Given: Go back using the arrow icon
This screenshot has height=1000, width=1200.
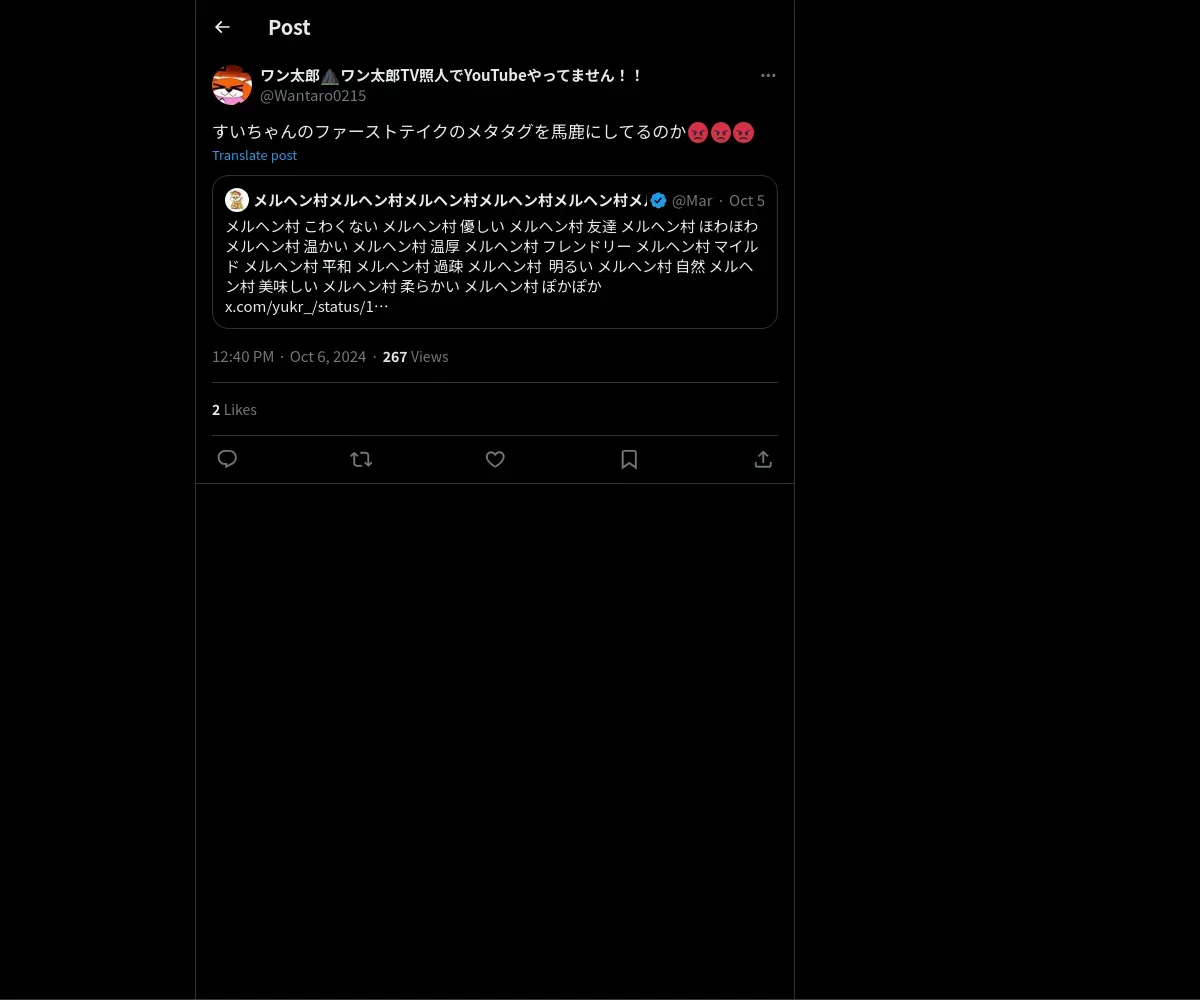Looking at the screenshot, I should tap(222, 27).
